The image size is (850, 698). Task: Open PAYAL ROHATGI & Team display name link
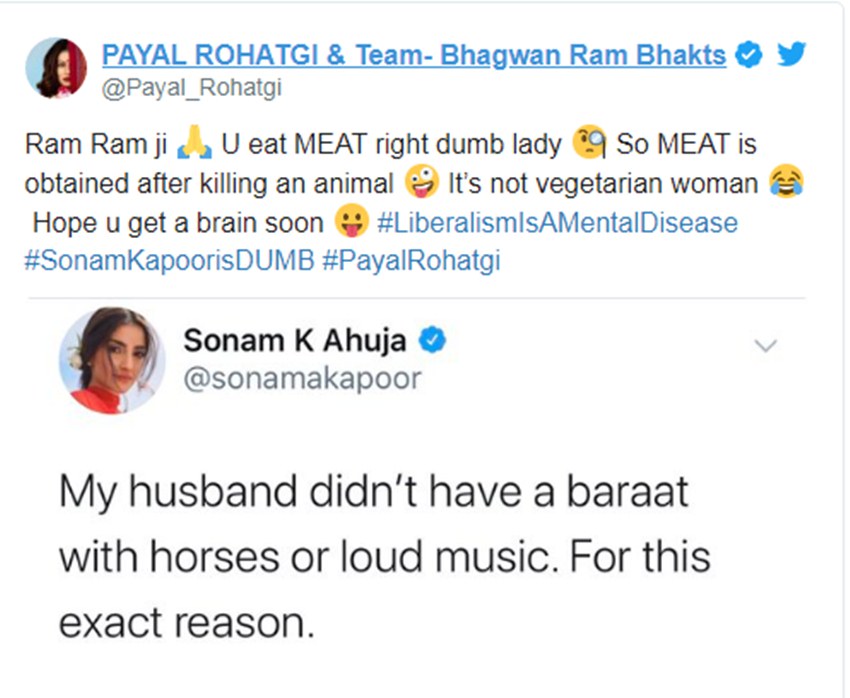coord(415,55)
